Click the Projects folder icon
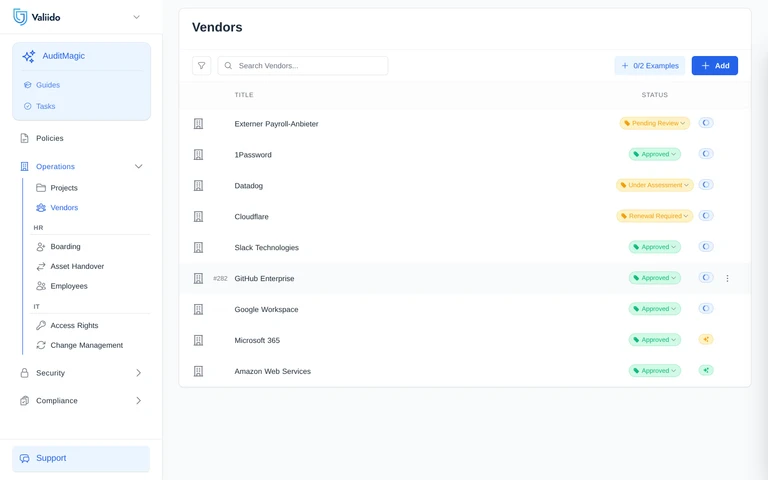The width and height of the screenshot is (768, 480). [41, 188]
